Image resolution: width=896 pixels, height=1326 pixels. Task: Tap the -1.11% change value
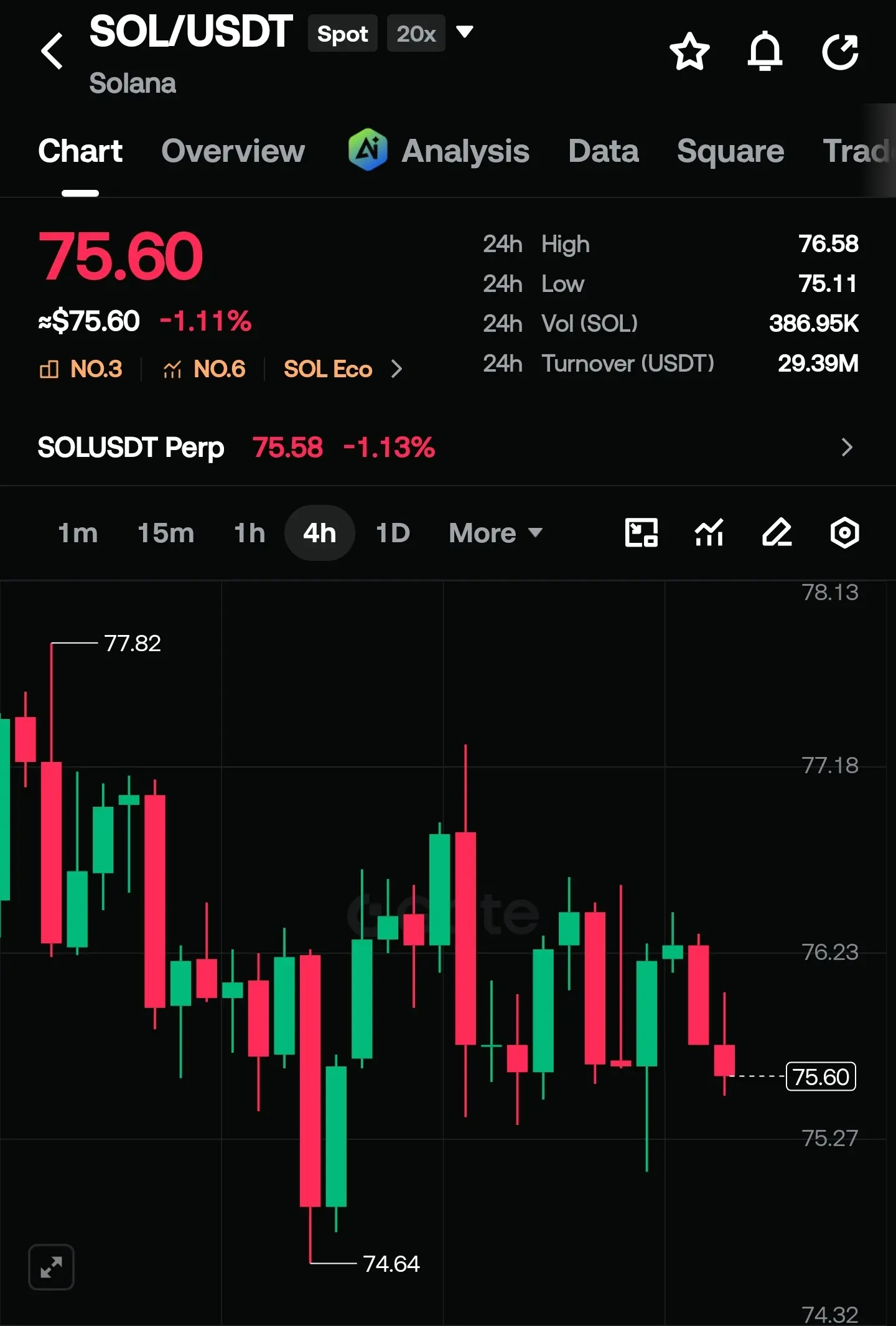pyautogui.click(x=205, y=321)
